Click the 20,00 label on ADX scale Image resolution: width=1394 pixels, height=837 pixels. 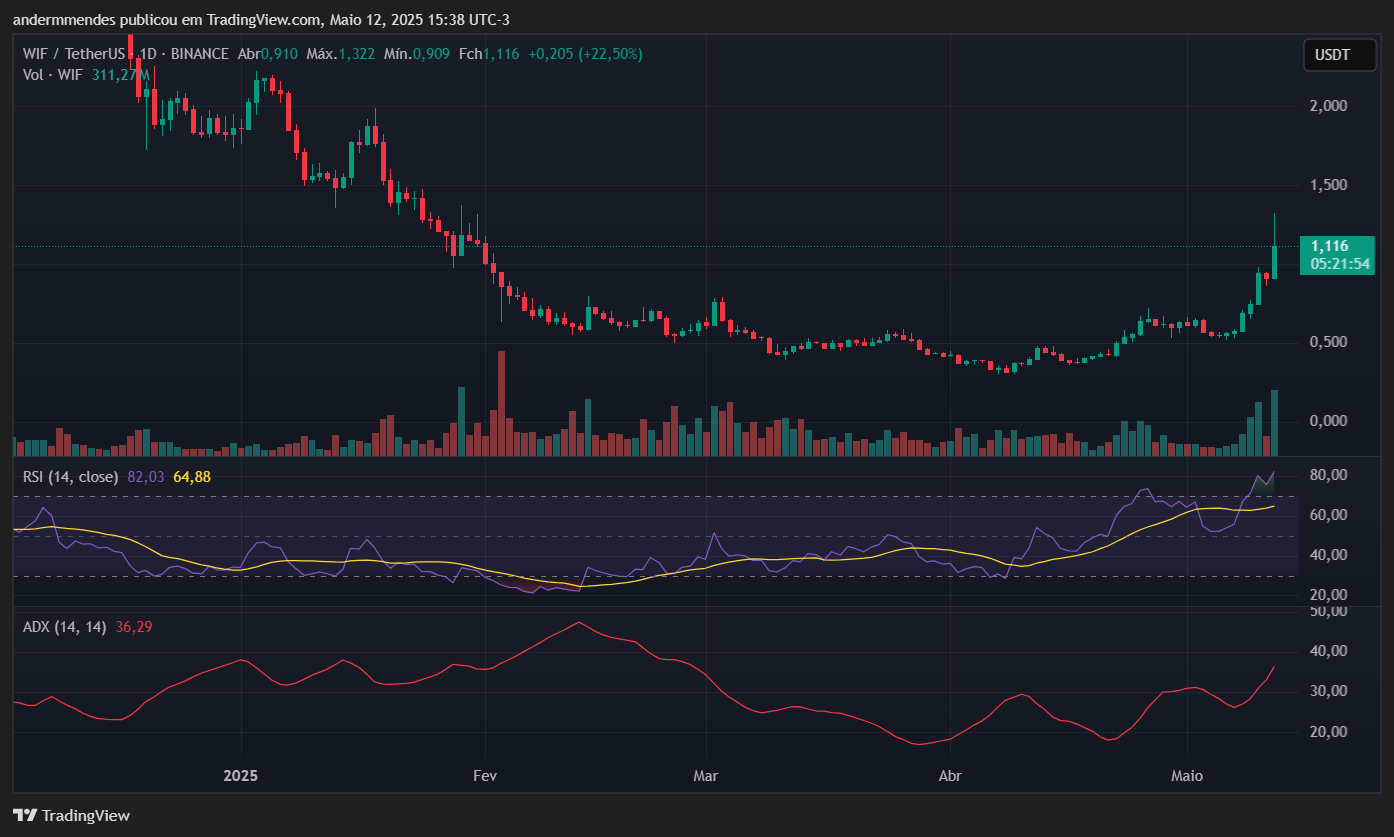(1331, 732)
